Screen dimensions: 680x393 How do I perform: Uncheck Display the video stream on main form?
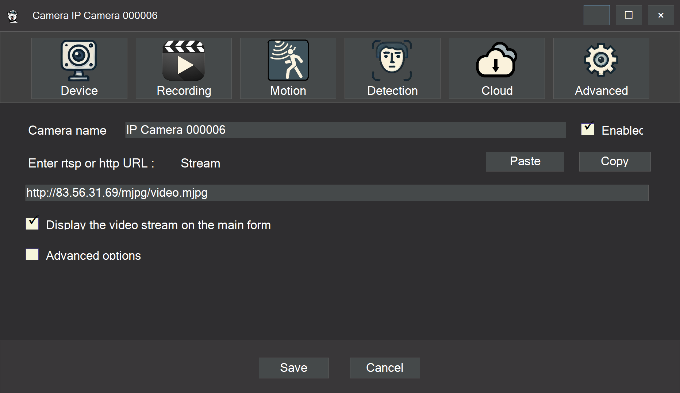pyautogui.click(x=32, y=223)
